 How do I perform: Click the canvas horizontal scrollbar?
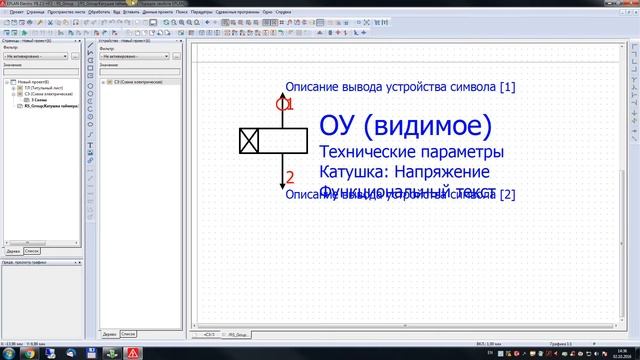tap(405, 326)
